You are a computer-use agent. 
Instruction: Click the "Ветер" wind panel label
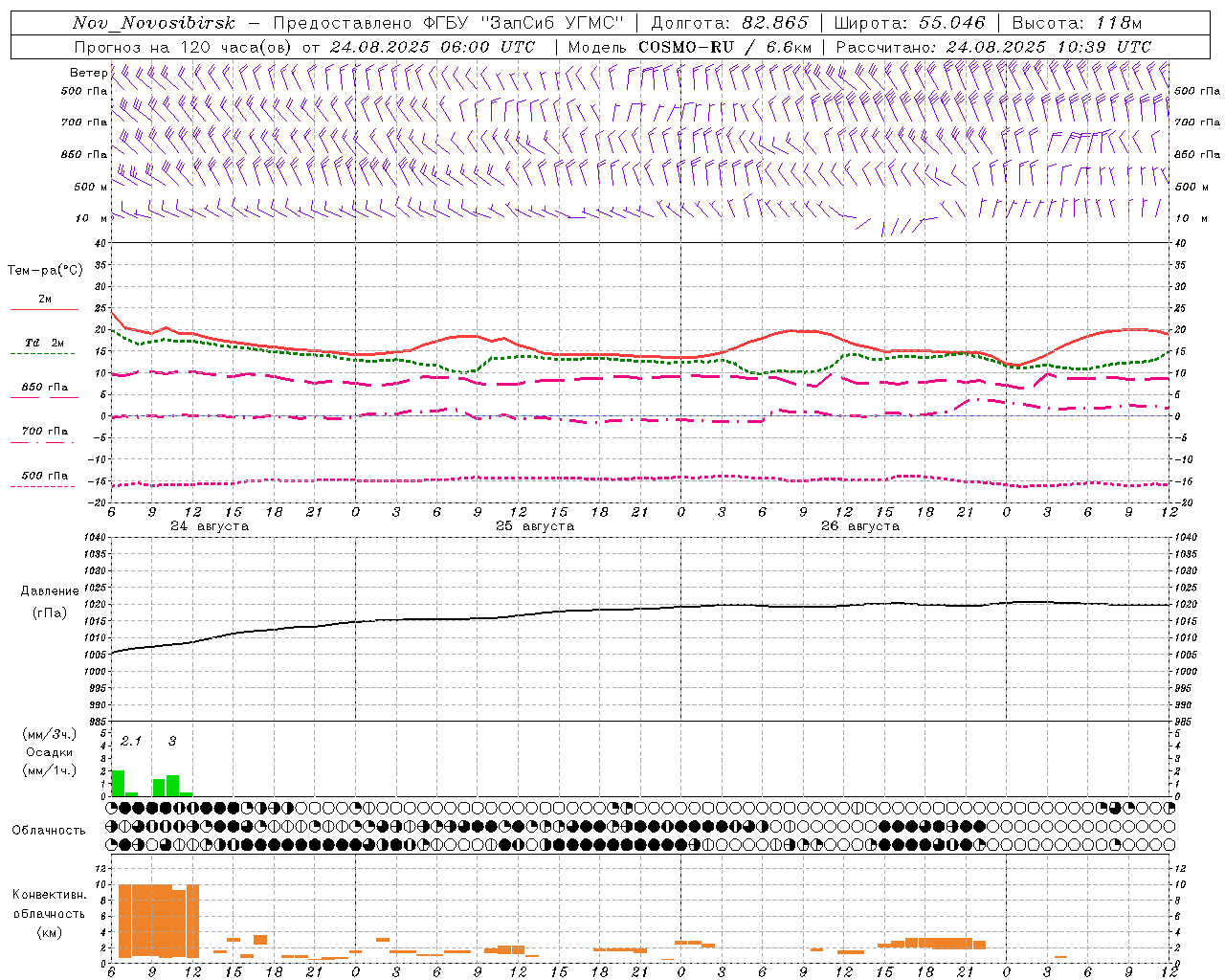click(x=89, y=73)
